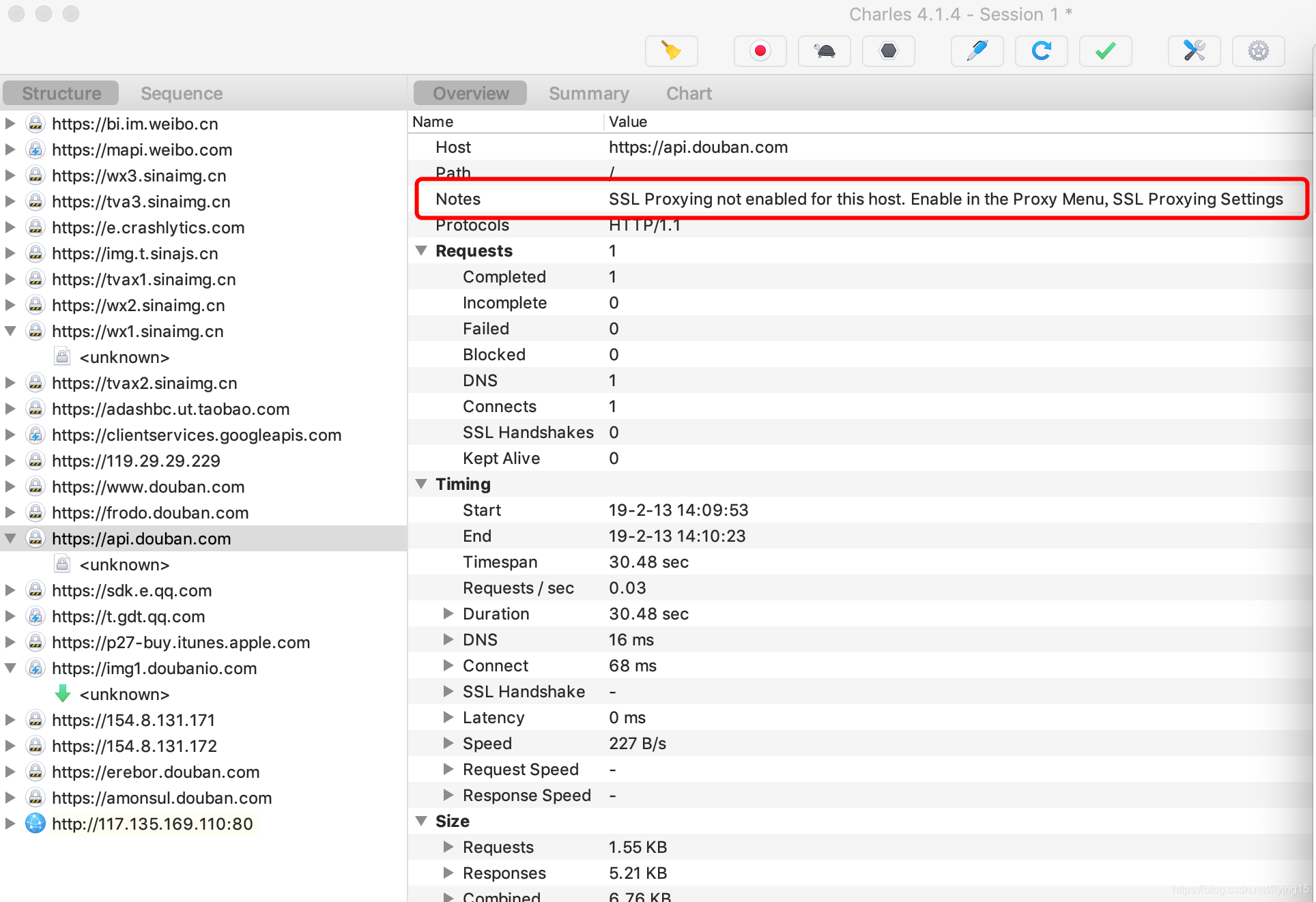Screen dimensions: 1316x902
Task: Select the https://154.8.131.172 host
Action: (x=134, y=746)
